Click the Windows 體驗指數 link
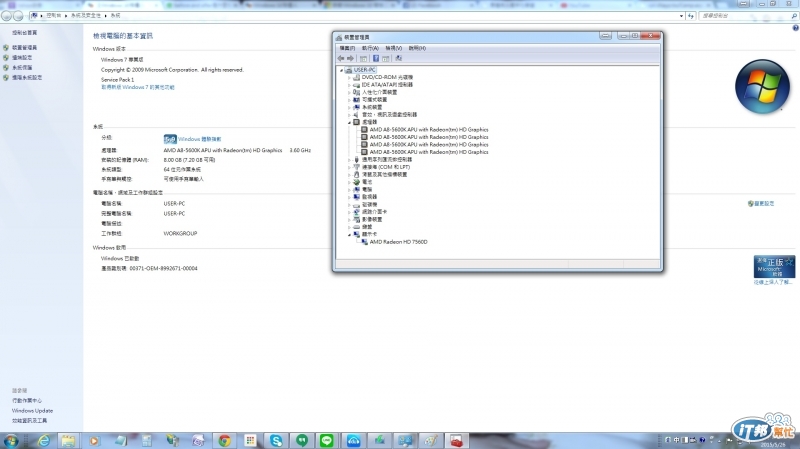 click(x=199, y=139)
